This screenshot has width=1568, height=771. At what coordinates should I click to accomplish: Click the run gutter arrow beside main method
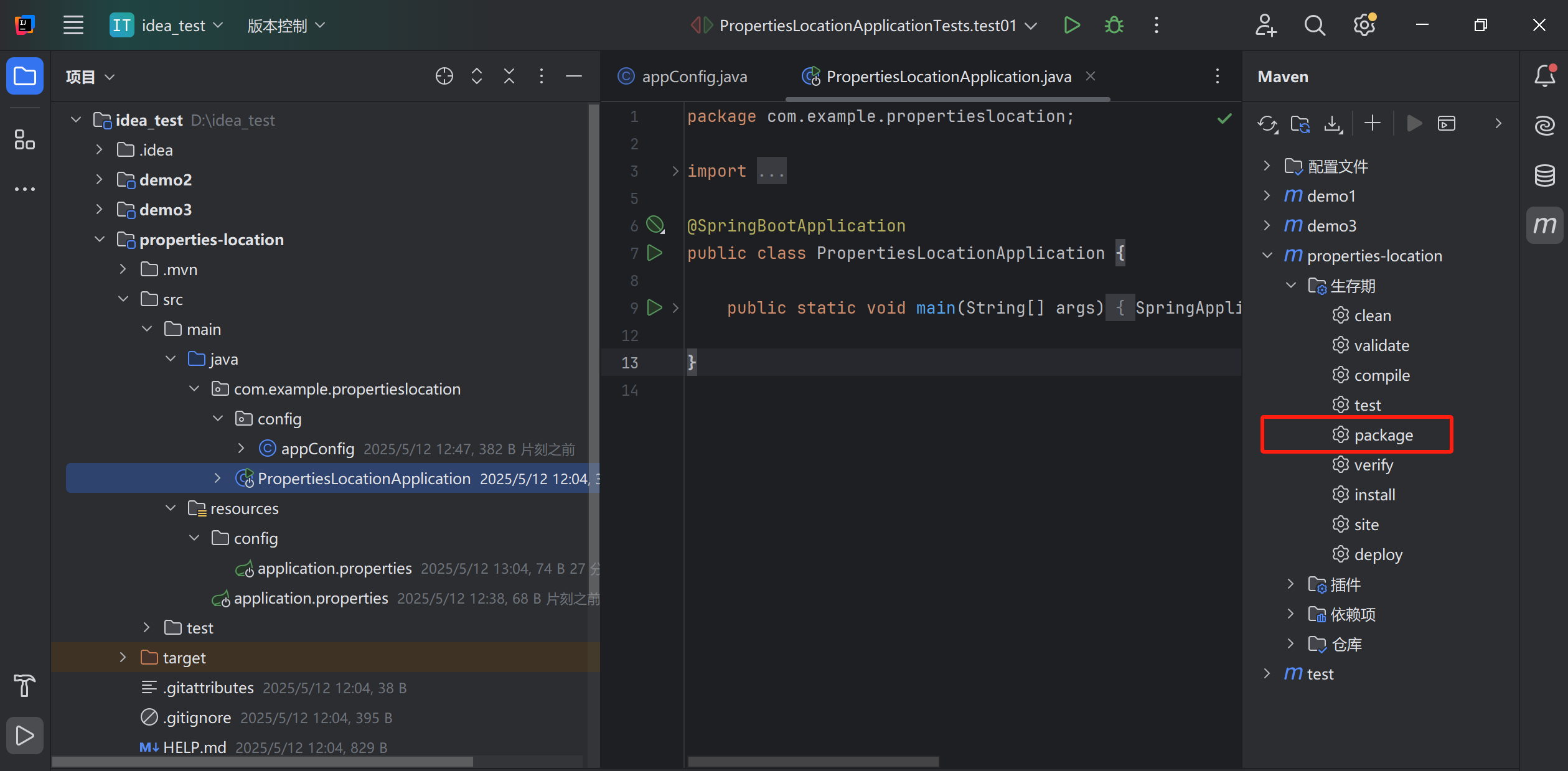(x=654, y=307)
